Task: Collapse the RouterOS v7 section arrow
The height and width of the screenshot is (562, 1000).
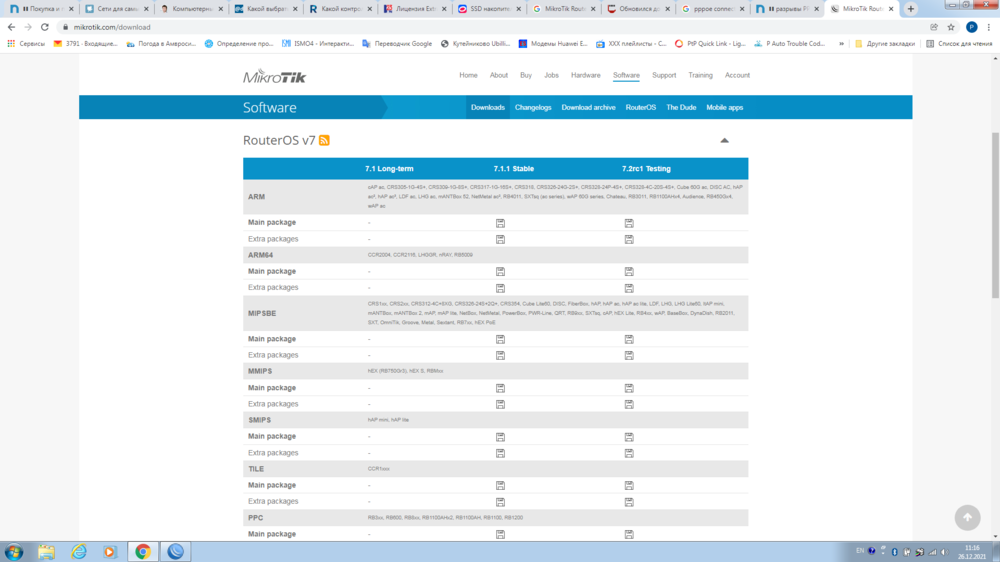Action: pos(725,141)
